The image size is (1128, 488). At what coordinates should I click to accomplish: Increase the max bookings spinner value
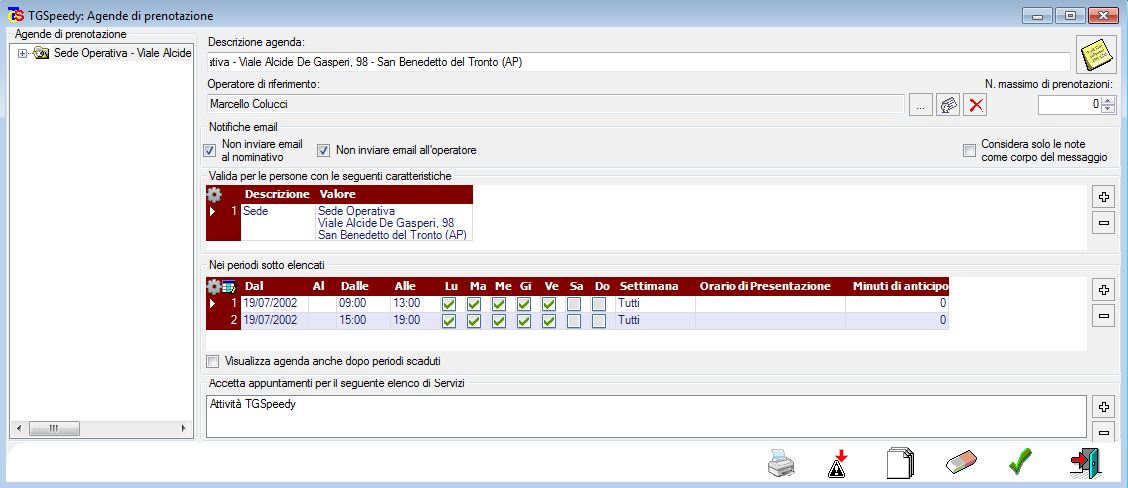[x=1107, y=99]
